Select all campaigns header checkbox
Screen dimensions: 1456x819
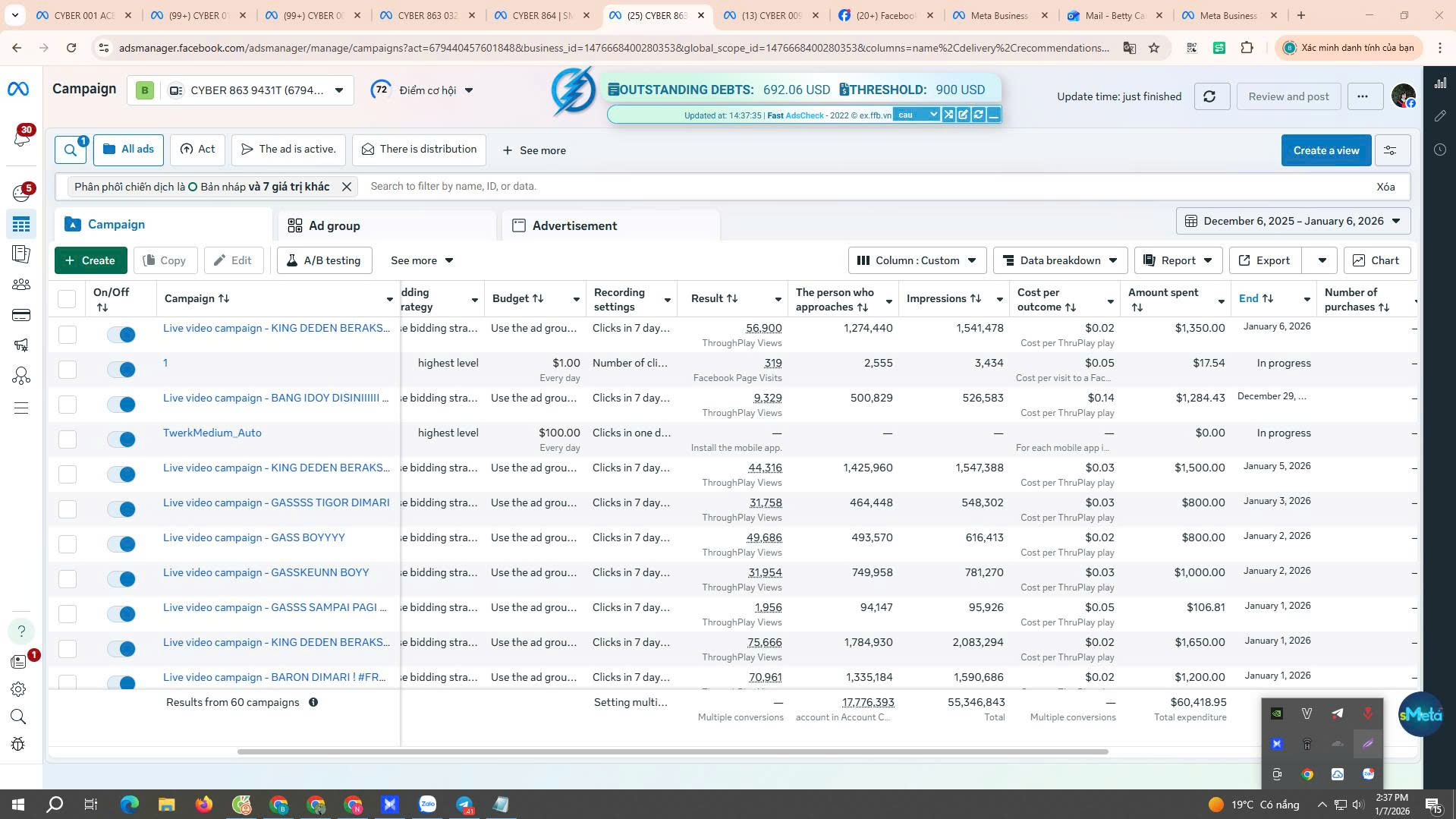tap(67, 299)
